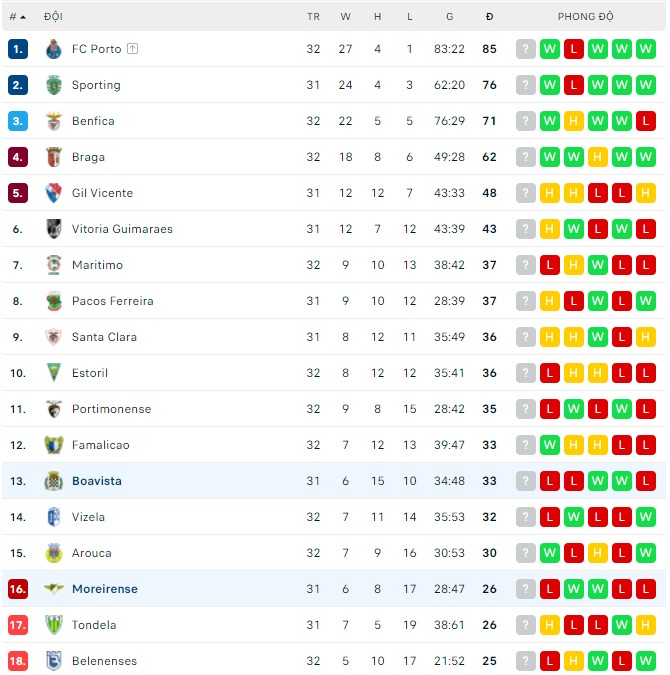Click the gray ? badge in Belenenses row
Screen dimensions: 670x675
(x=526, y=661)
